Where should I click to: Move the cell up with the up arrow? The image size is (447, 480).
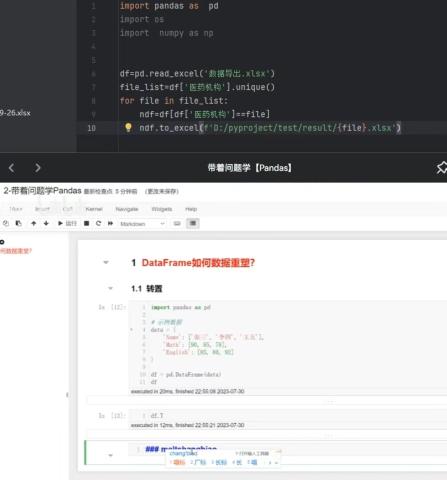tap(33, 223)
